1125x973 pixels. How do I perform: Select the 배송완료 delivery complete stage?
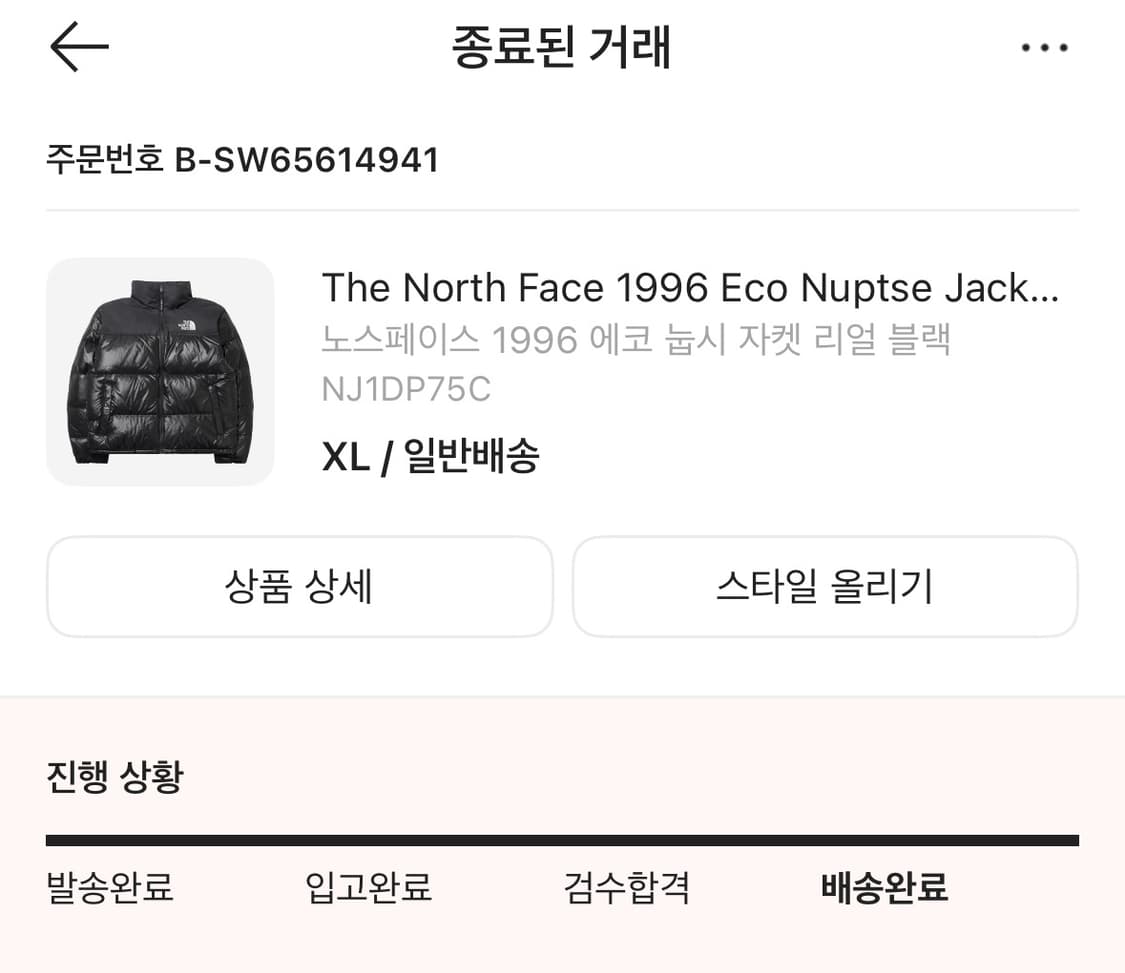coord(886,887)
